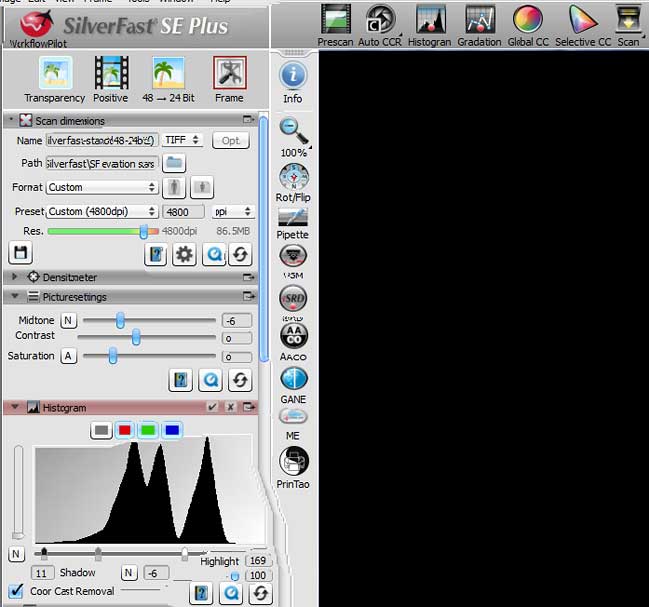The height and width of the screenshot is (607, 649).
Task: Cancel Histogram changes with X
Action: coord(231,407)
